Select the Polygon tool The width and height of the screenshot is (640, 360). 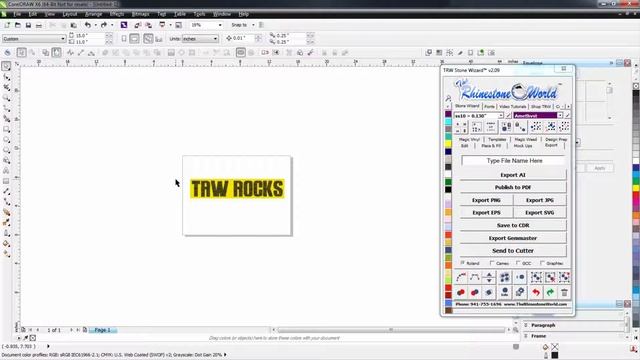point(6,150)
